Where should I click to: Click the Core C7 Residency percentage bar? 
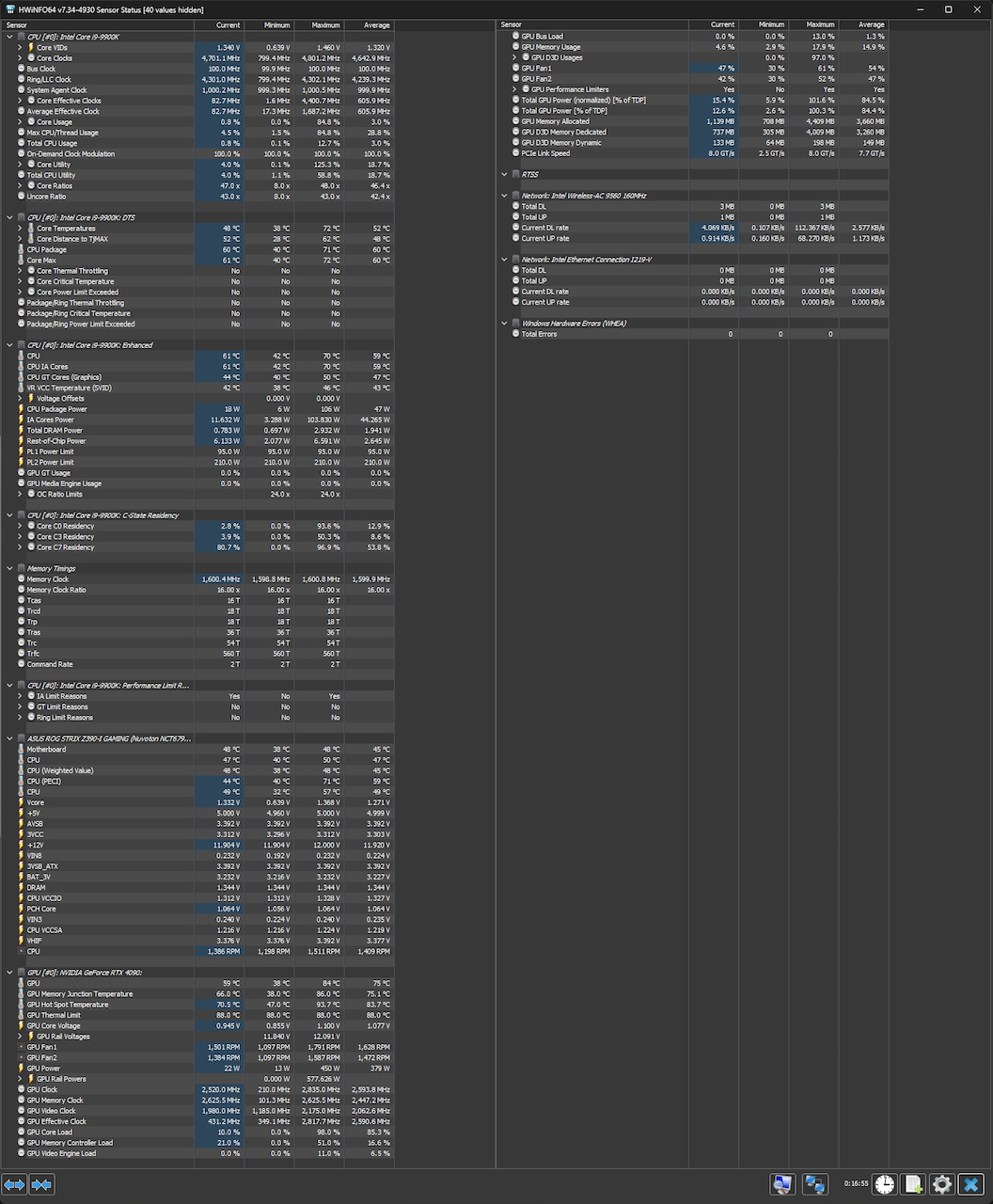(219, 547)
